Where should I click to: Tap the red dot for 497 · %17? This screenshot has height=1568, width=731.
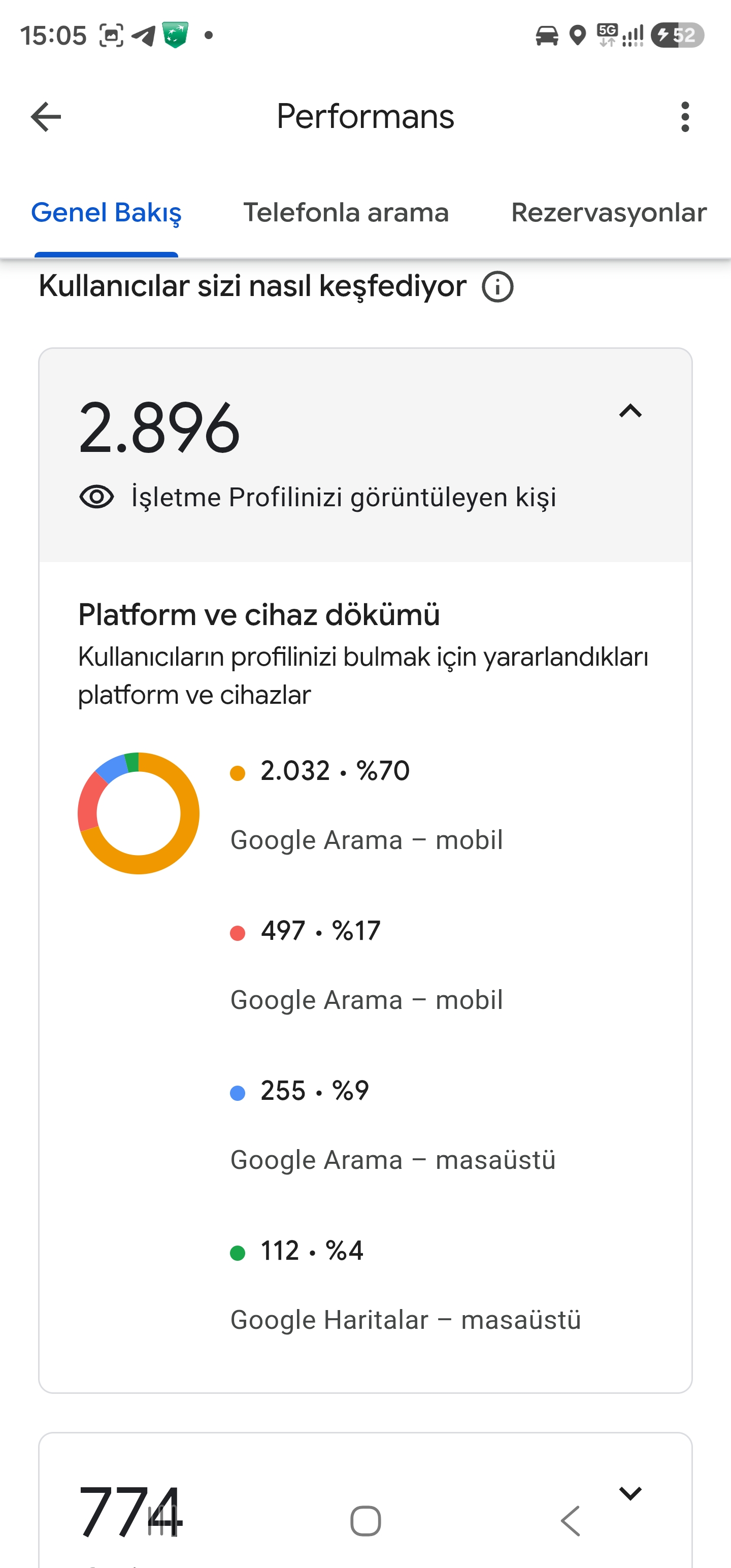coord(238,933)
